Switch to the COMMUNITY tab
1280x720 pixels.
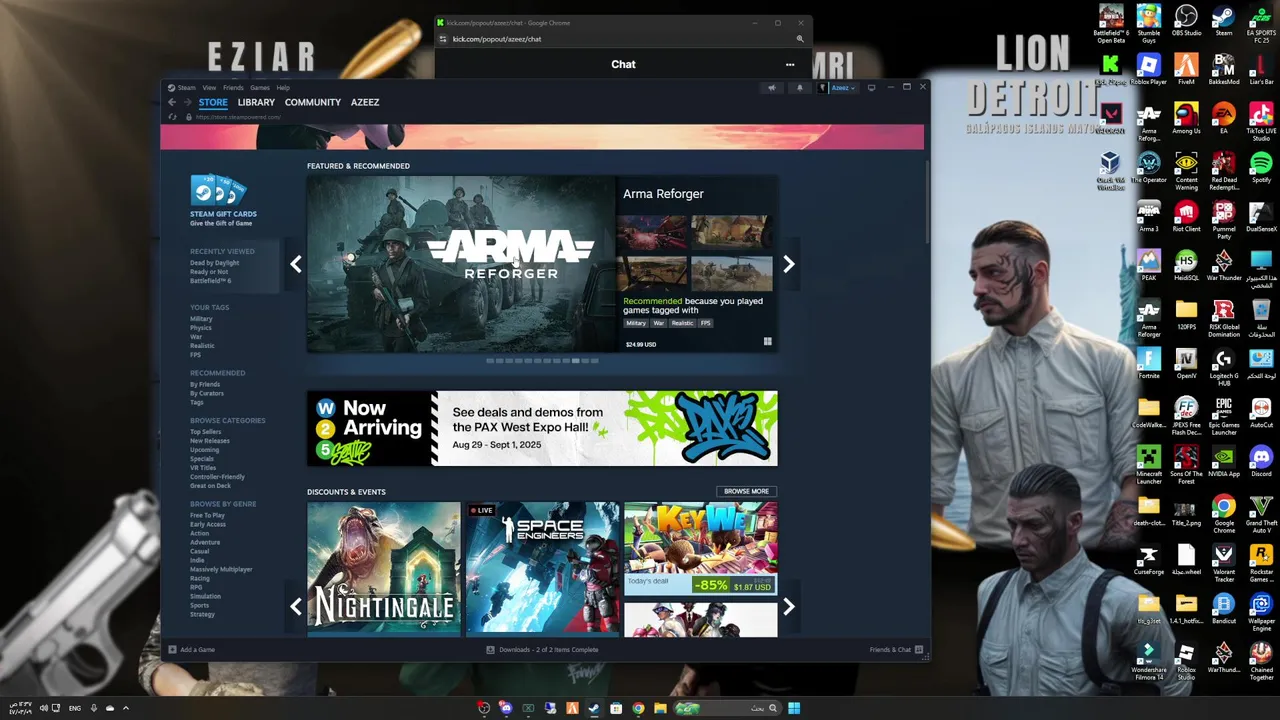click(x=312, y=102)
